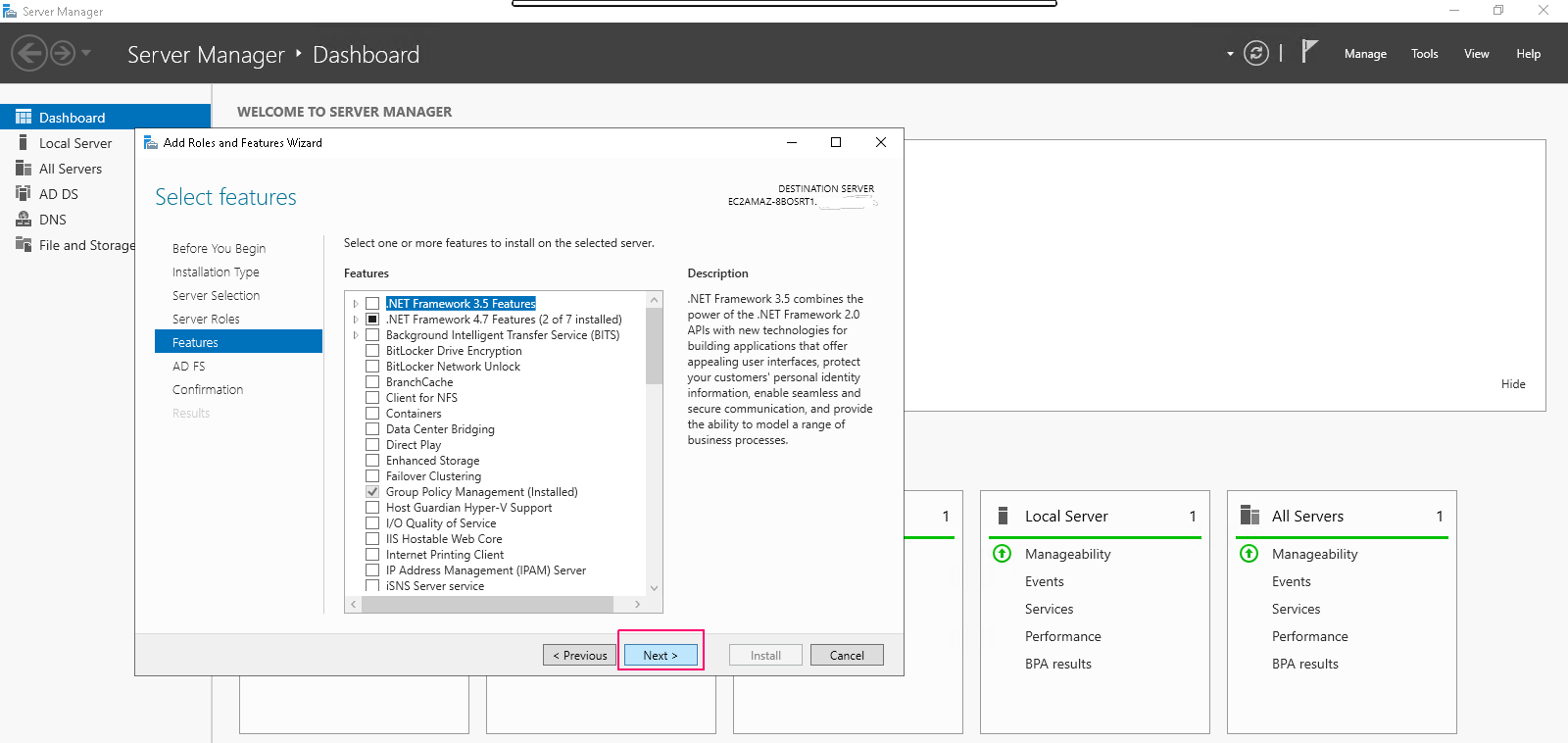Check BitLocker Drive Encryption checkbox

[372, 351]
